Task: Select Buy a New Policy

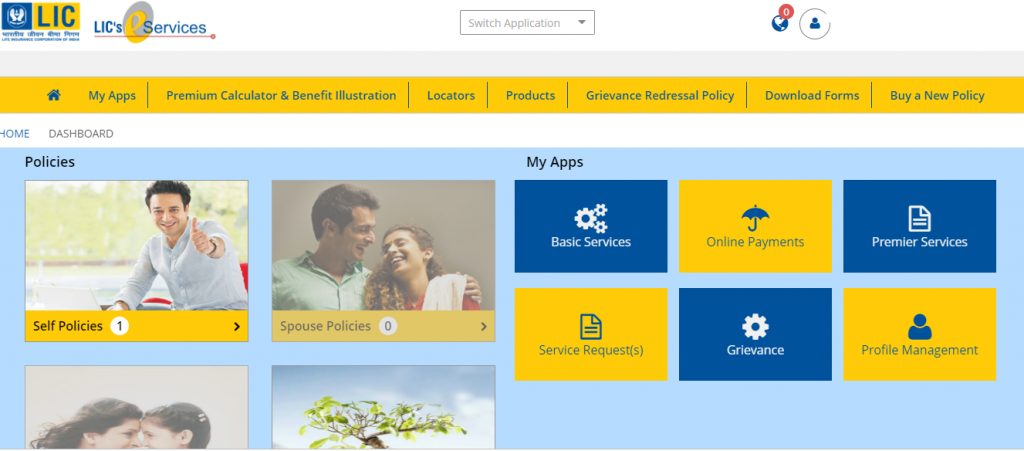Action: pyautogui.click(x=937, y=95)
